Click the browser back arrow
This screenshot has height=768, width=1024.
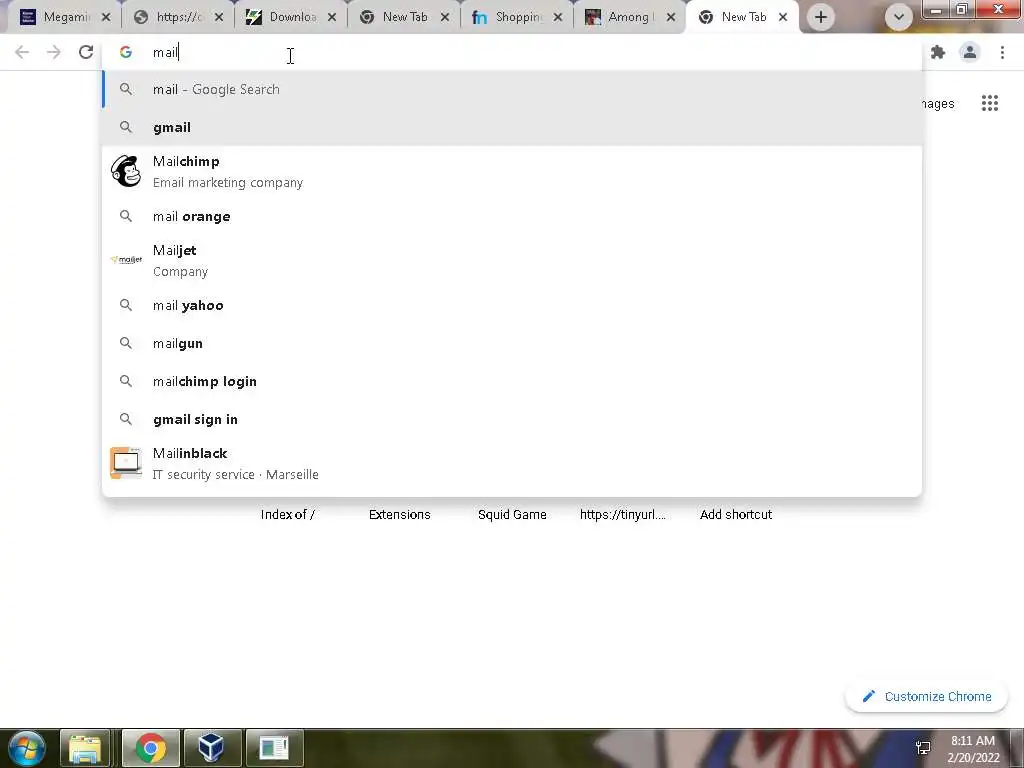22,52
